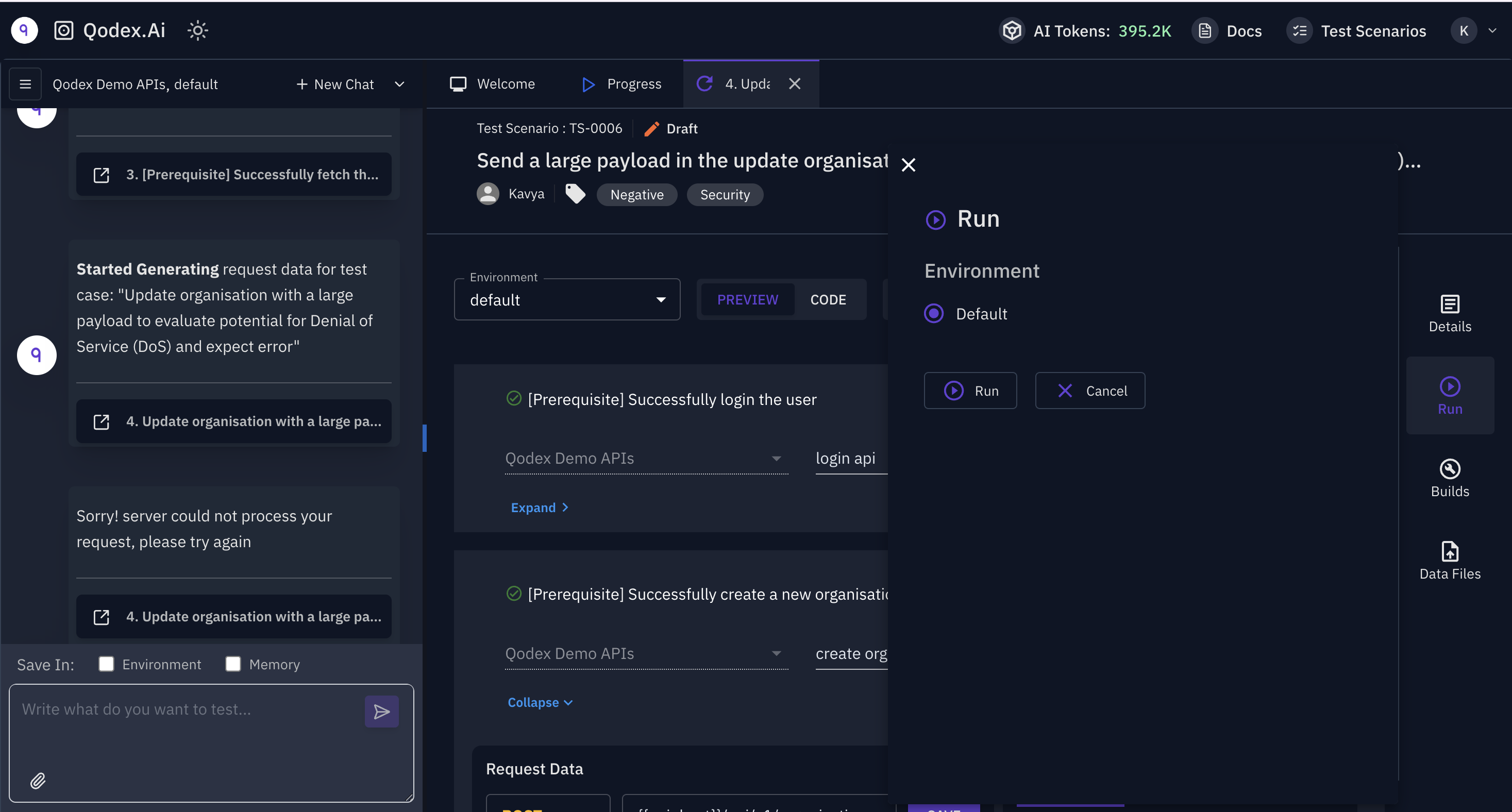Click the Welcome tab monitor icon
Viewport: 1512px width, 812px height.
(458, 84)
